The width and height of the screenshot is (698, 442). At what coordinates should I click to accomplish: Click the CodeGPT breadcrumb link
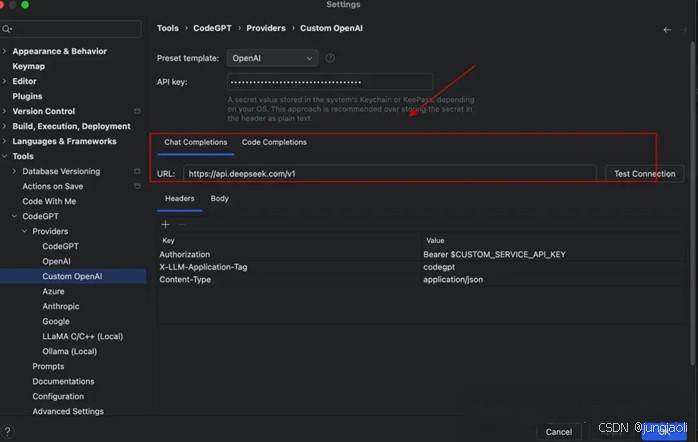212,28
